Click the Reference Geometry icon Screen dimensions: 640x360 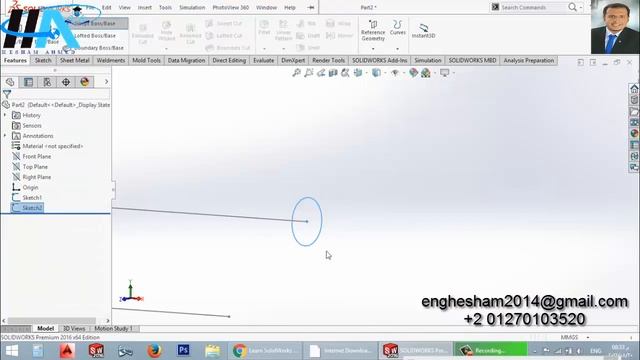pos(373,30)
